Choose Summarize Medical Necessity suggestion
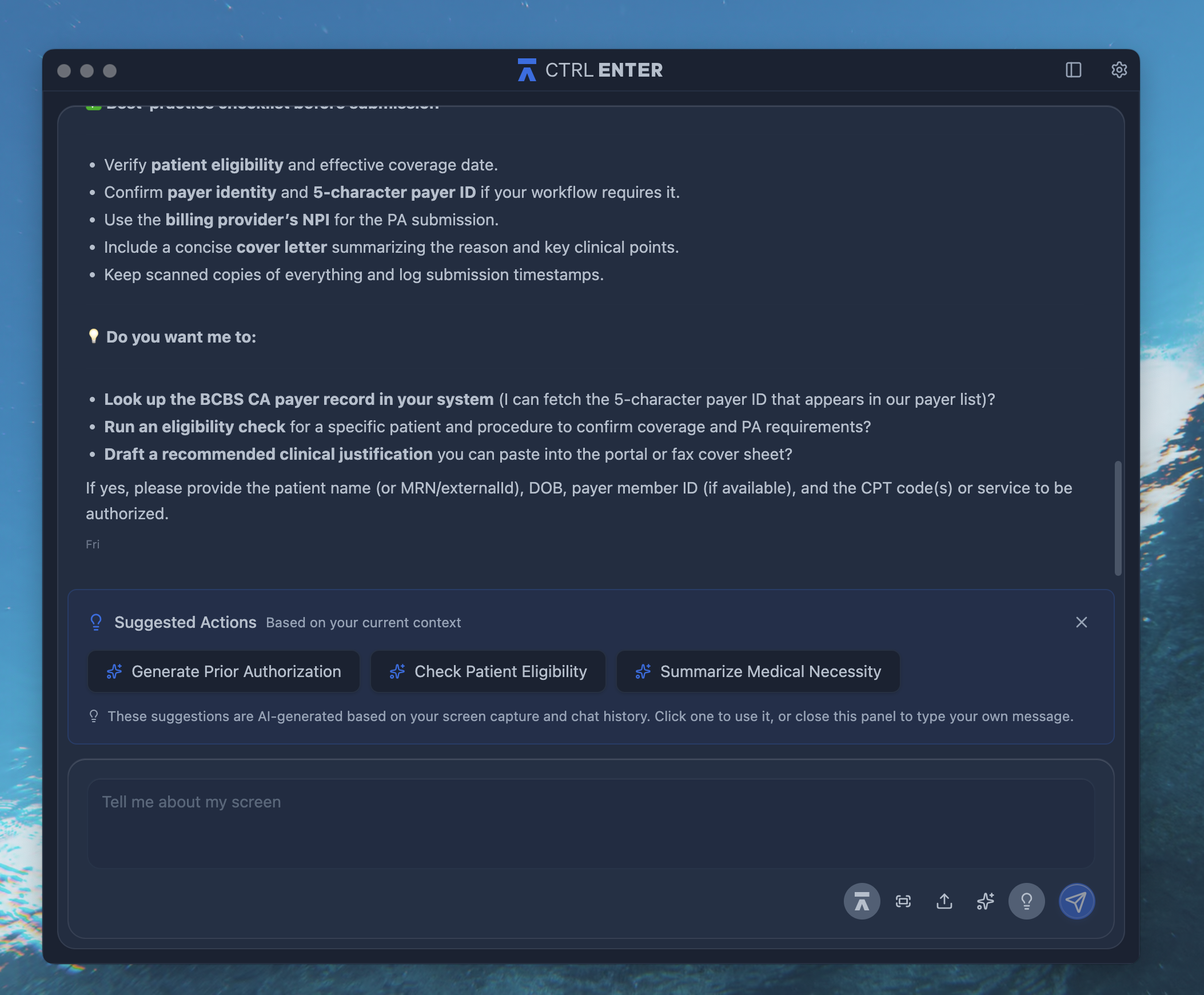Screen dimensions: 1204x995 [758, 671]
